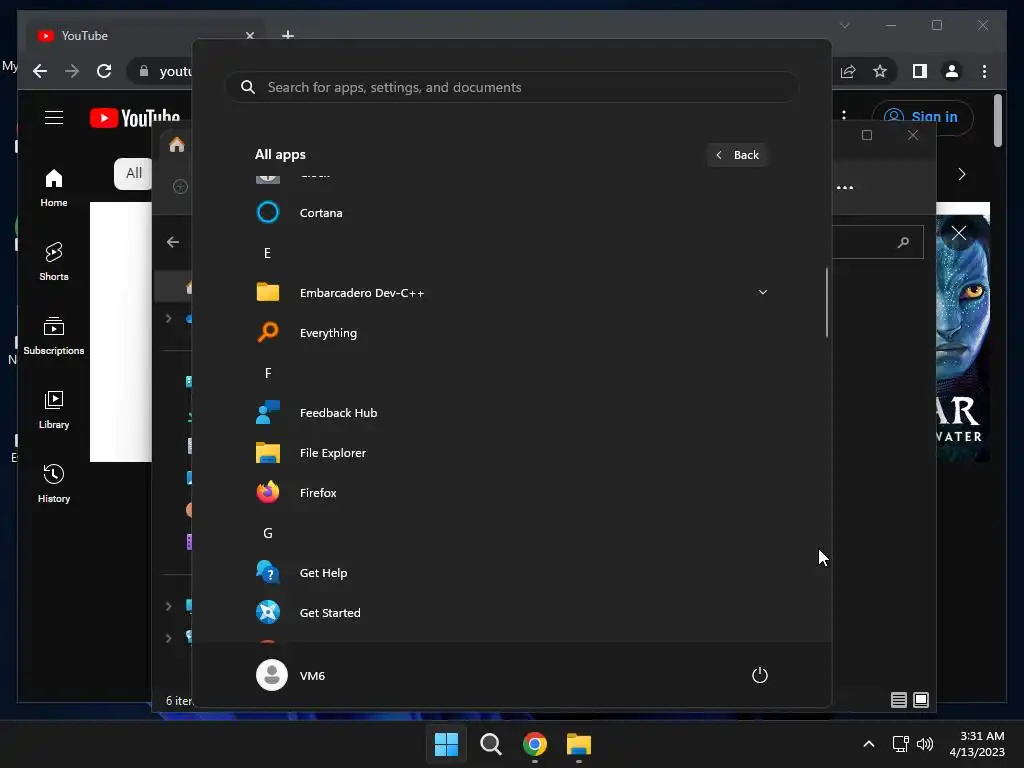Viewport: 1024px width, 768px height.
Task: Click the YouTube page scrollbar
Action: pos(997,121)
